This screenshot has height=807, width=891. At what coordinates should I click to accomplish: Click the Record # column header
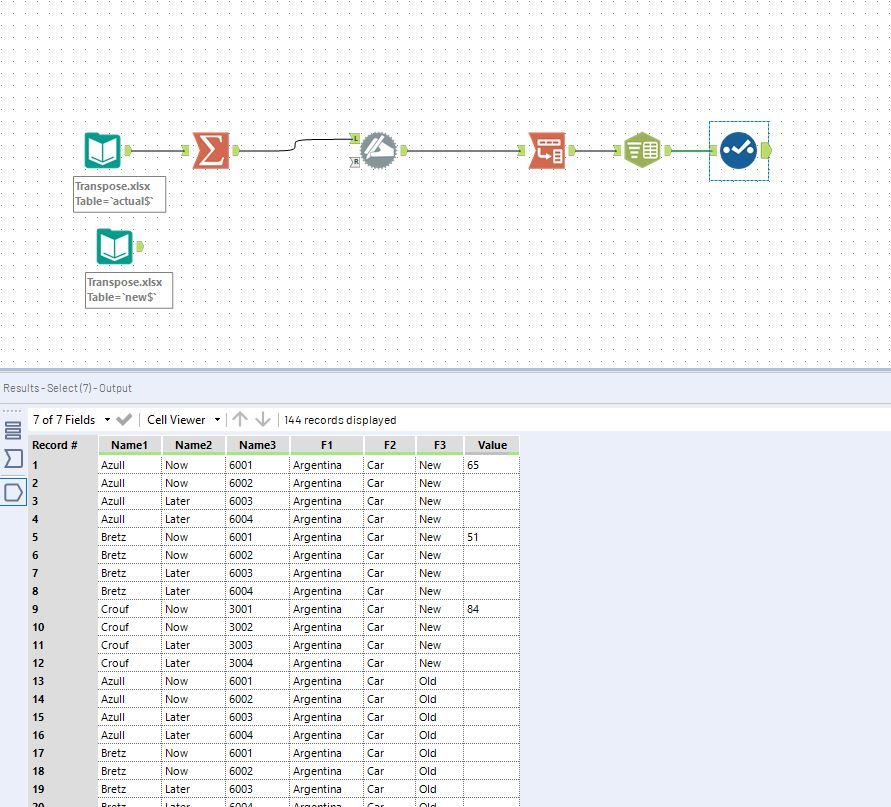63,445
